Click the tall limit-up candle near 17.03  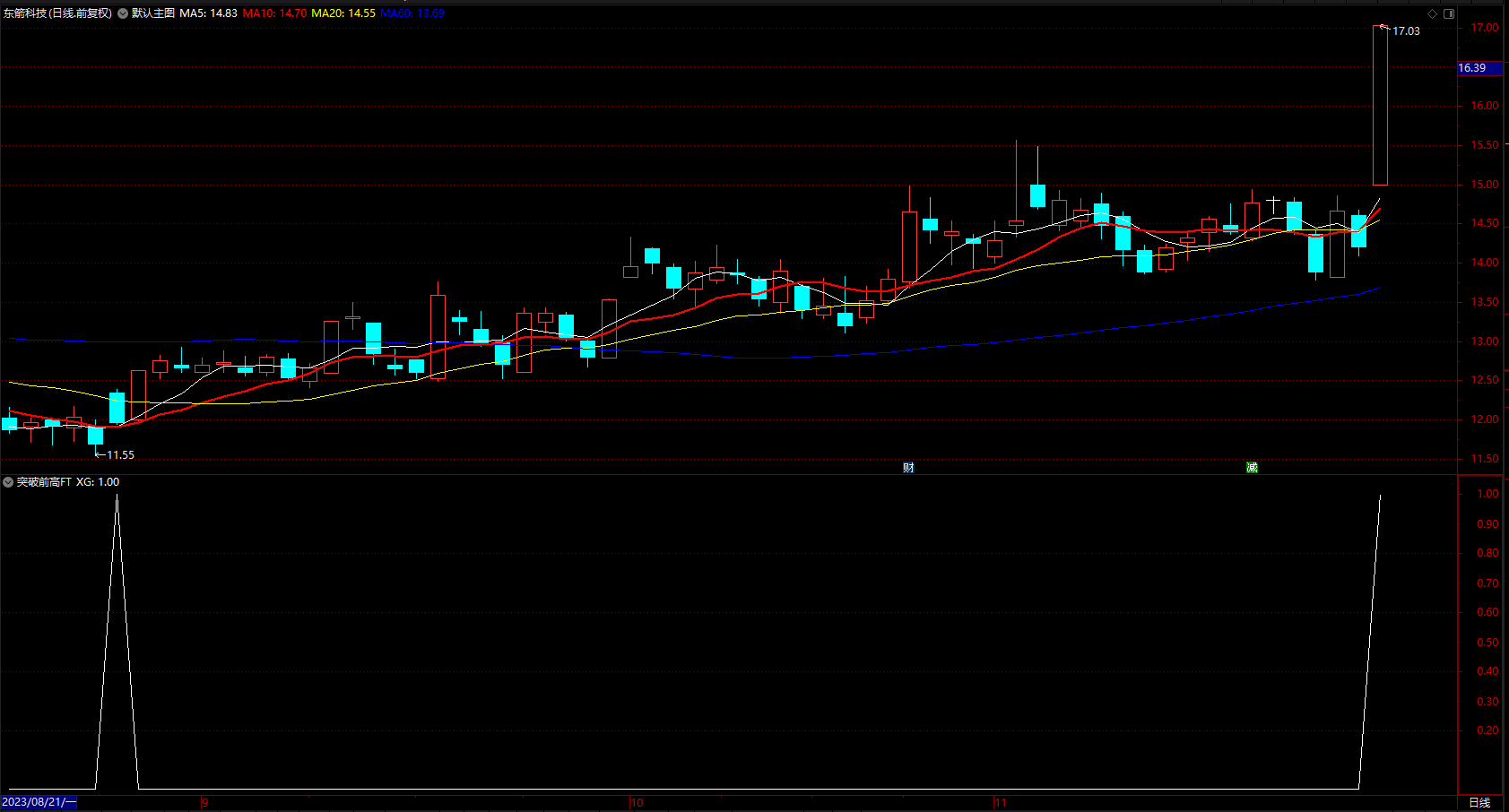1380,106
